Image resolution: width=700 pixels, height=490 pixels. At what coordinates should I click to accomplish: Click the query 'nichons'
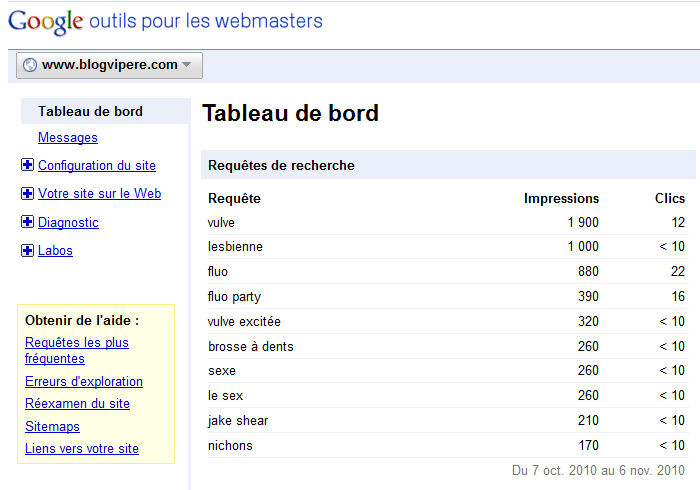point(230,445)
